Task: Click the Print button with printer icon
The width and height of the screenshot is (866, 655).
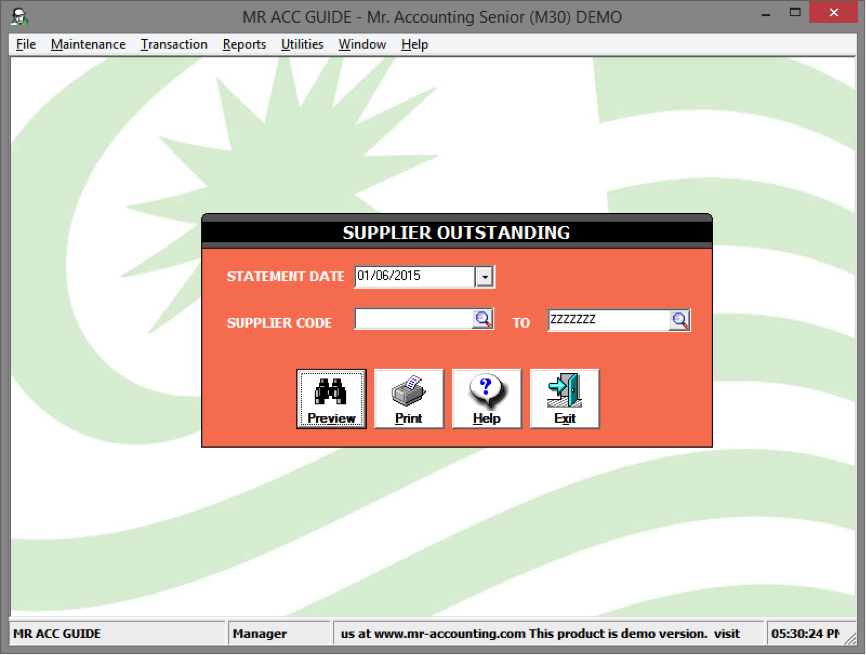Action: click(x=409, y=399)
